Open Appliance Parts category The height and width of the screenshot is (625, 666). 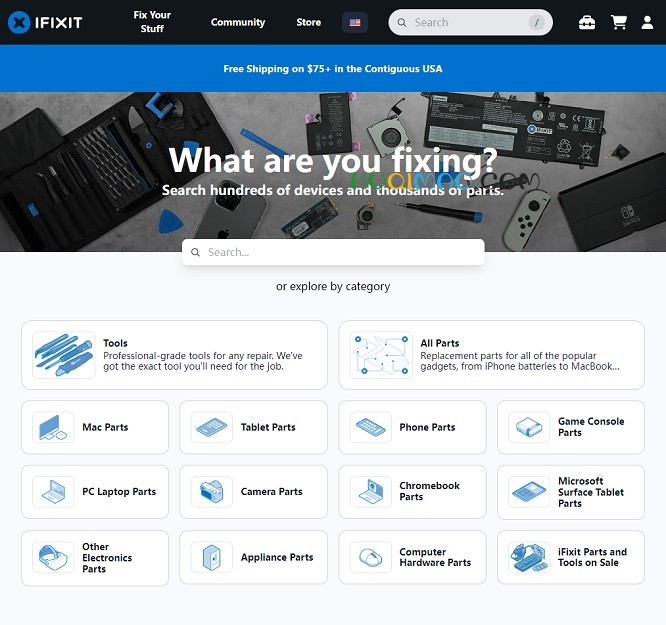click(x=253, y=557)
